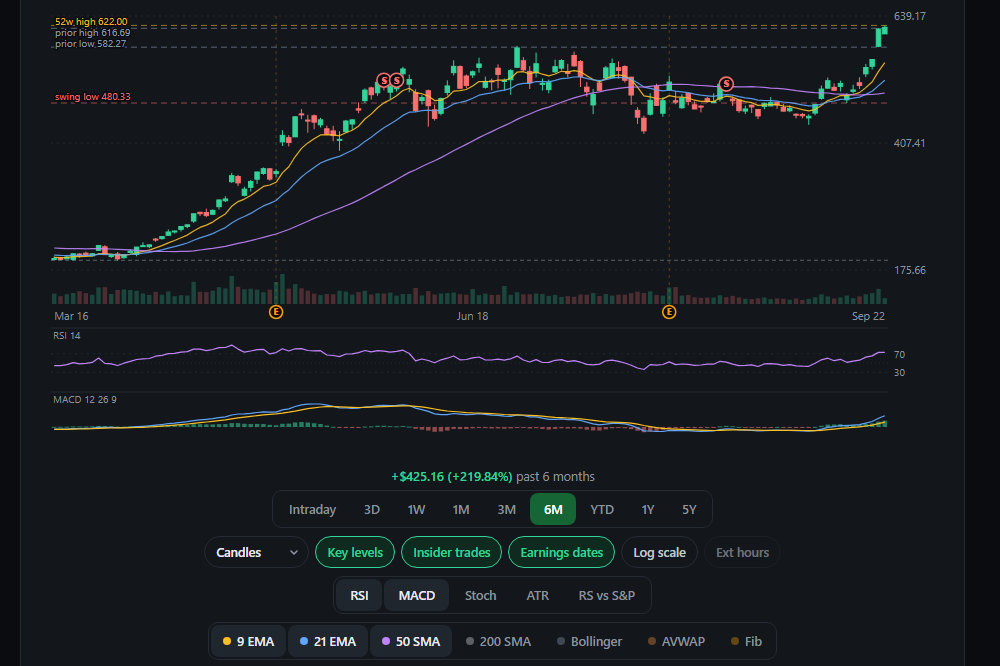
Task: Click the +$425.16 (+219.84%) gain text
Action: click(x=452, y=477)
